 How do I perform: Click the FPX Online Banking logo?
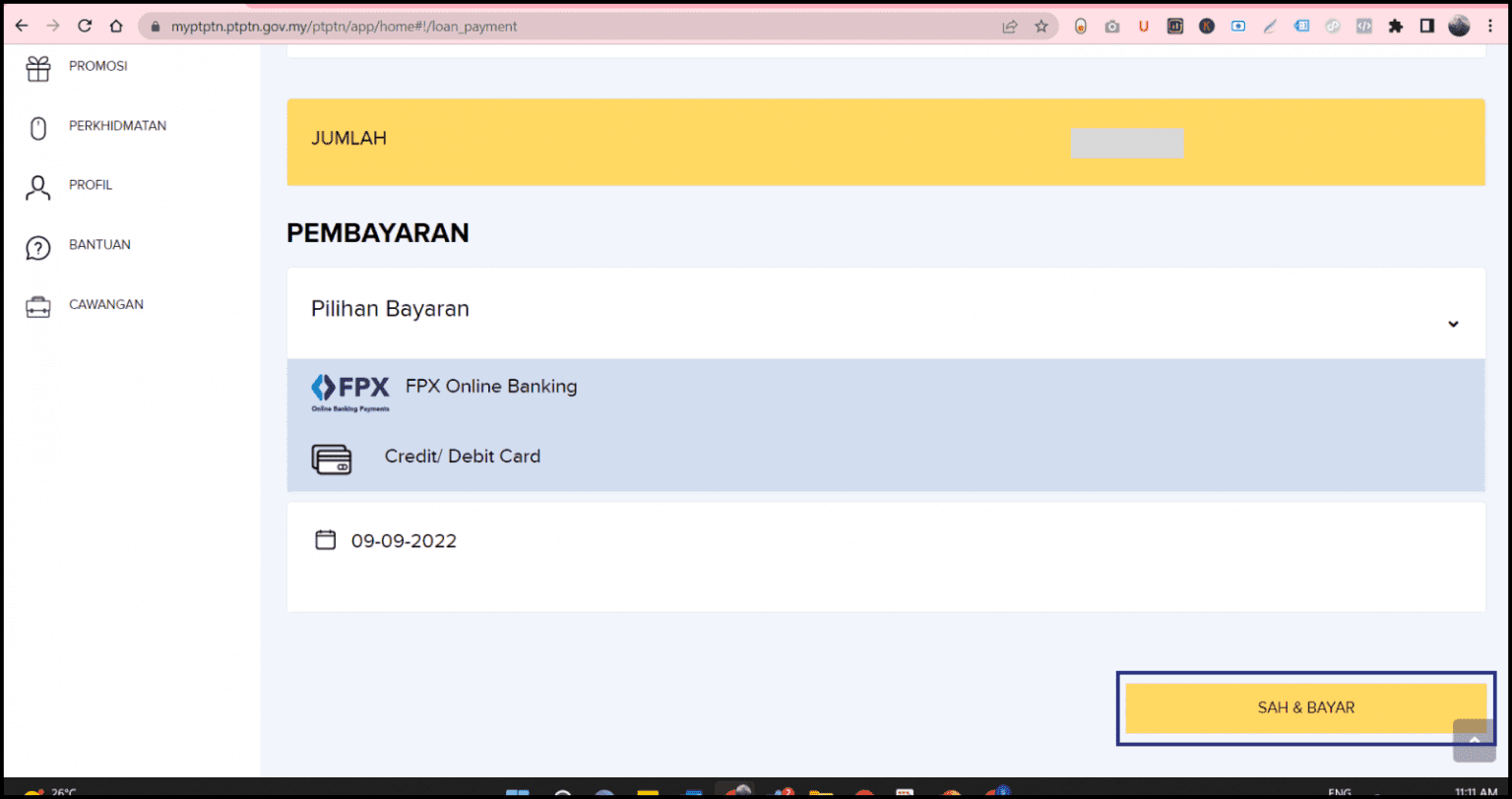click(x=349, y=389)
